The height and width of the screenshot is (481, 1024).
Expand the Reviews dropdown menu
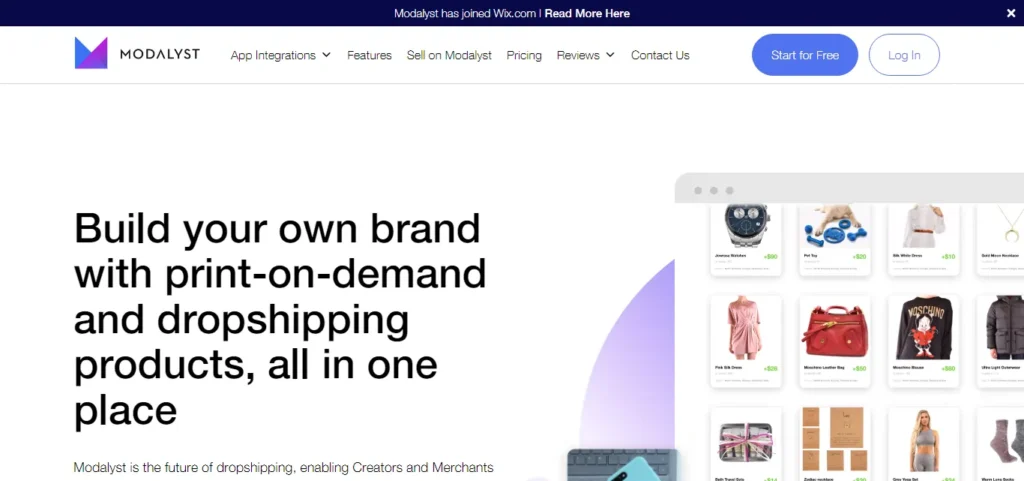pyautogui.click(x=586, y=55)
